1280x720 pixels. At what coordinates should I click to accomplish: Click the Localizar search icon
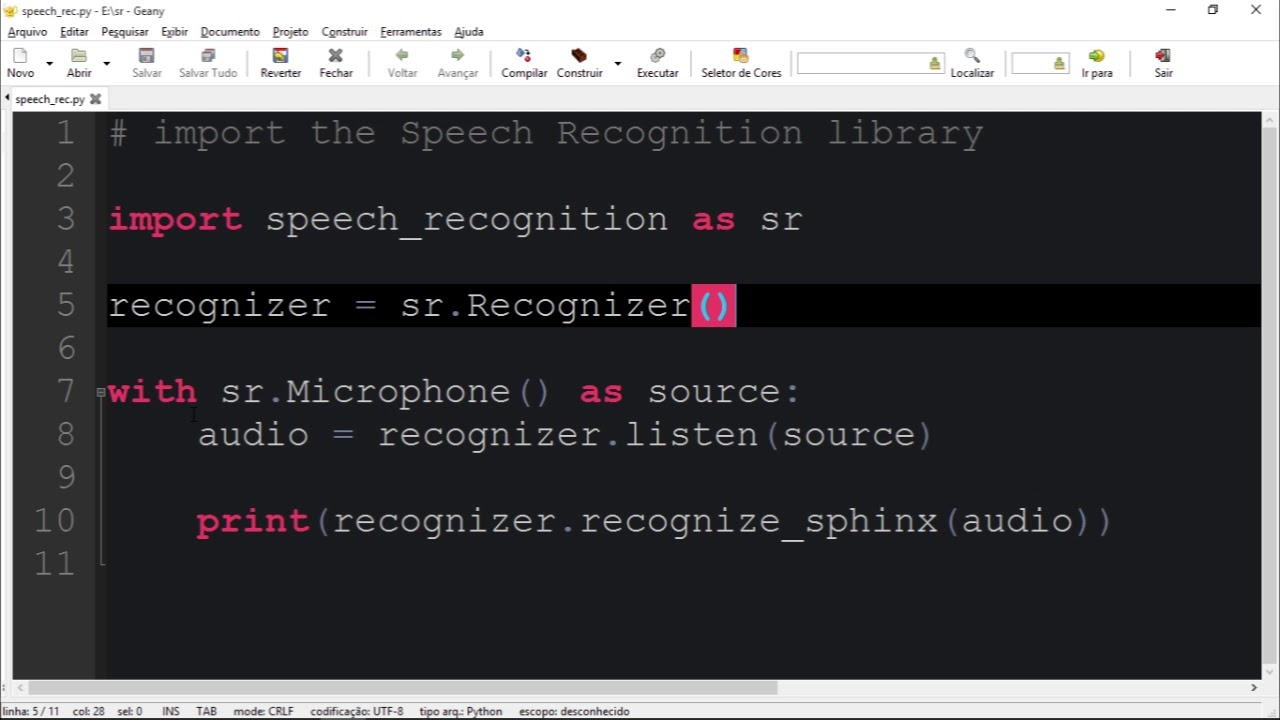tap(972, 56)
